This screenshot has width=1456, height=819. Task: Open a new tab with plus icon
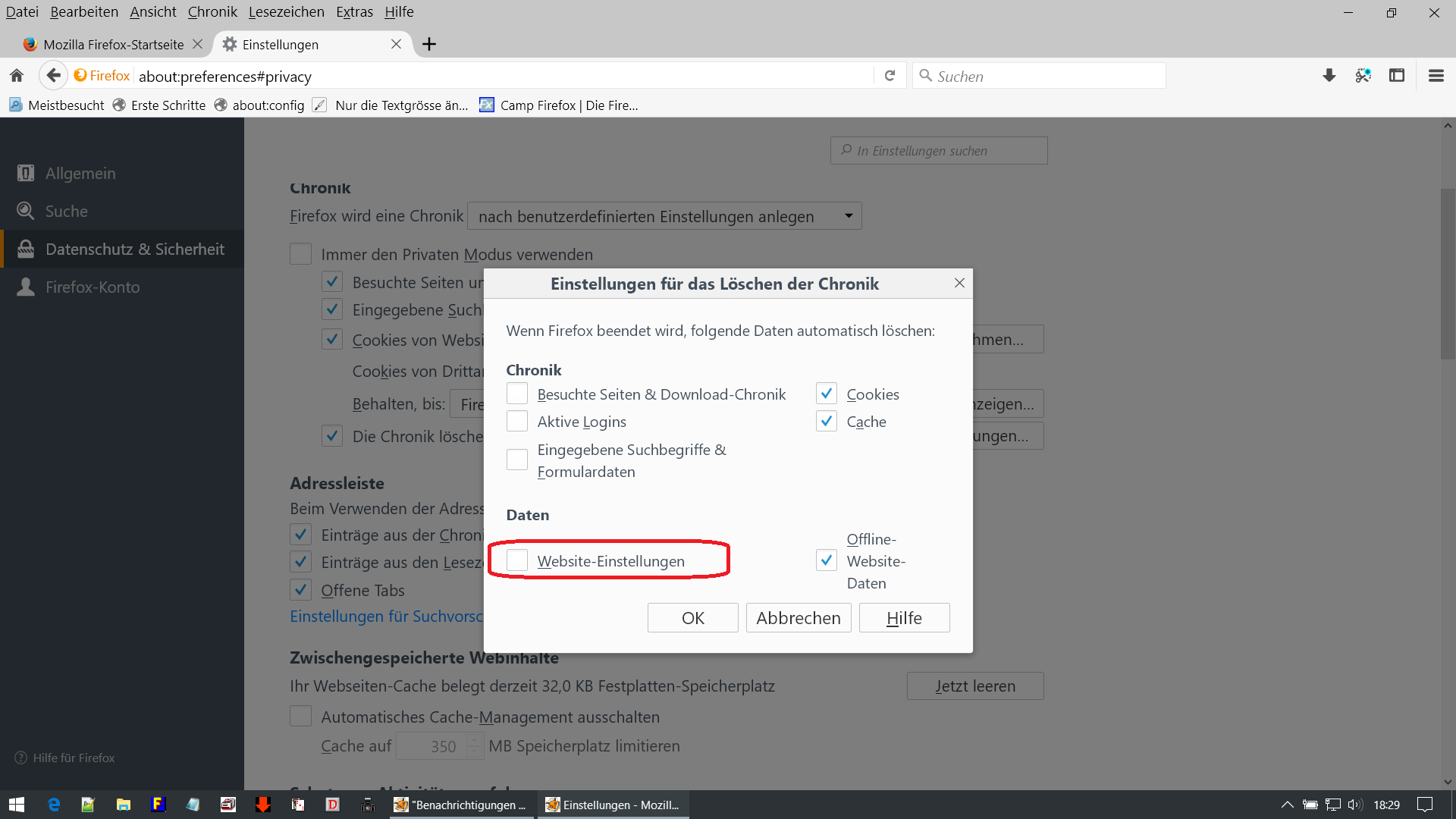(x=429, y=44)
